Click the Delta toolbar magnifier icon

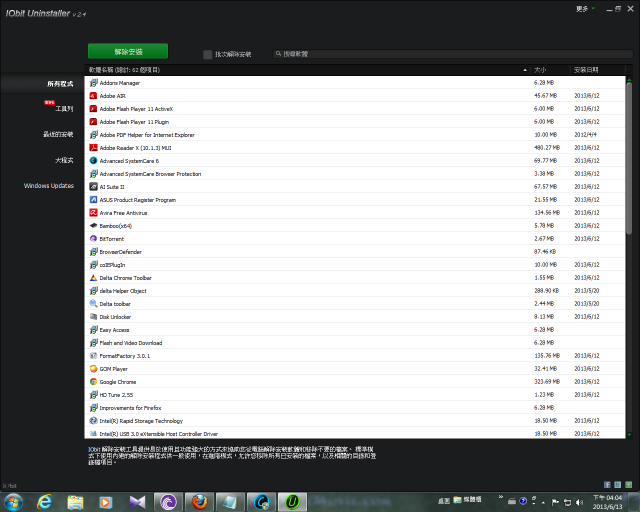click(93, 304)
